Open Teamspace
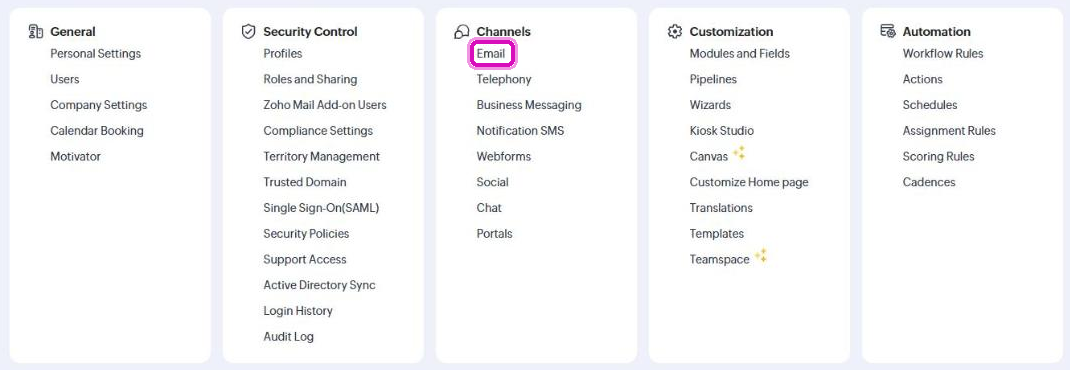 (x=719, y=259)
